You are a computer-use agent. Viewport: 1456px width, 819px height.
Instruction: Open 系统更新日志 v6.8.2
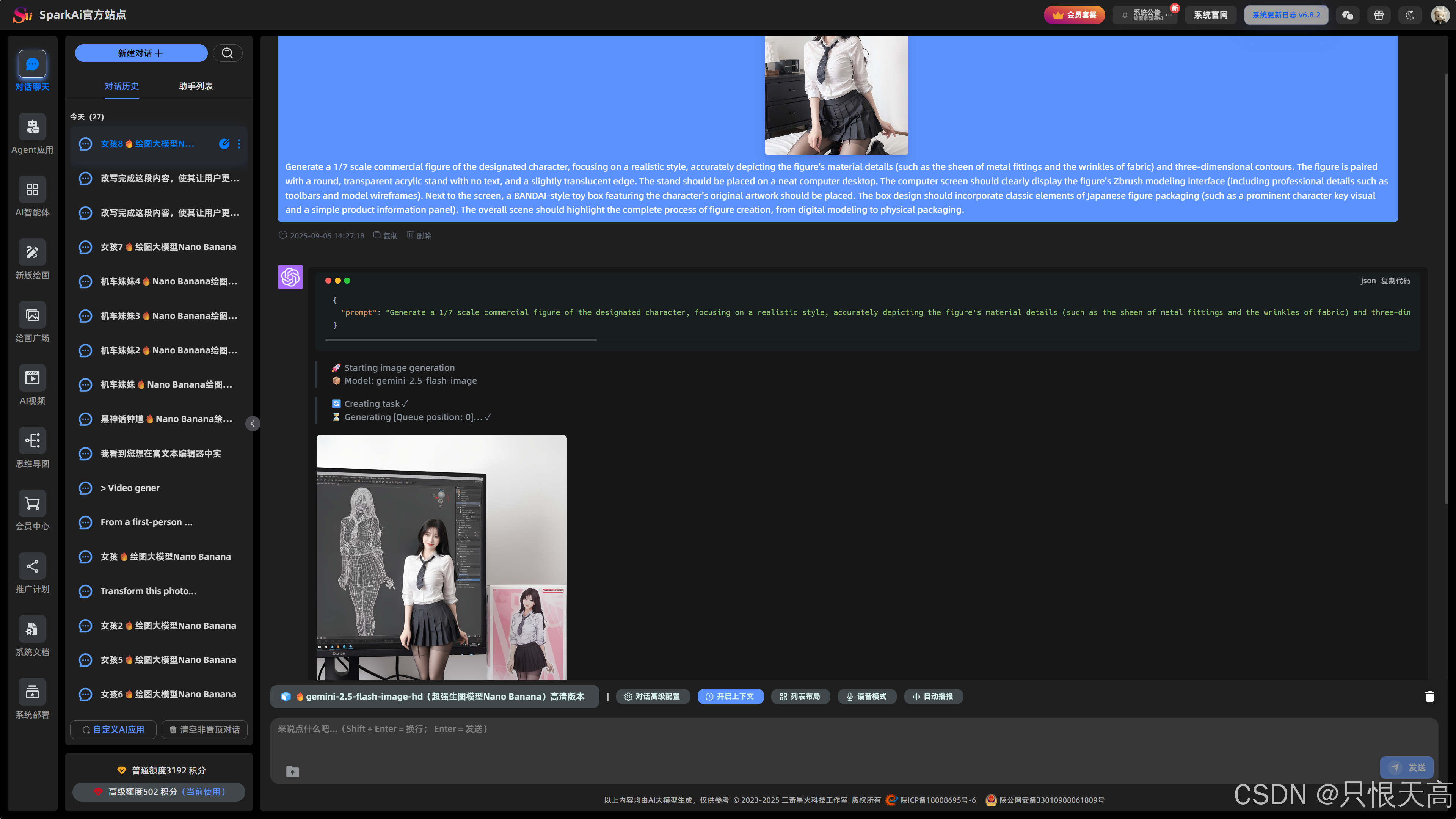(x=1287, y=15)
